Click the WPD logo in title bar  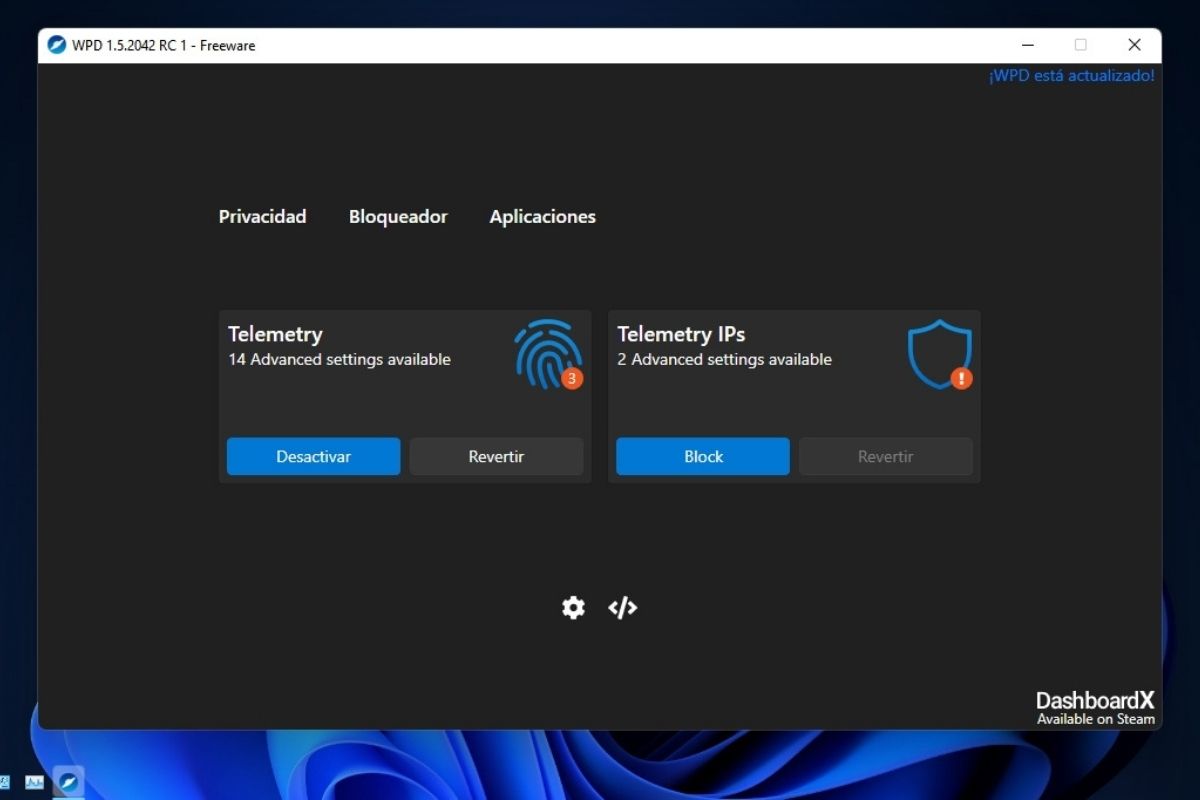tap(57, 45)
